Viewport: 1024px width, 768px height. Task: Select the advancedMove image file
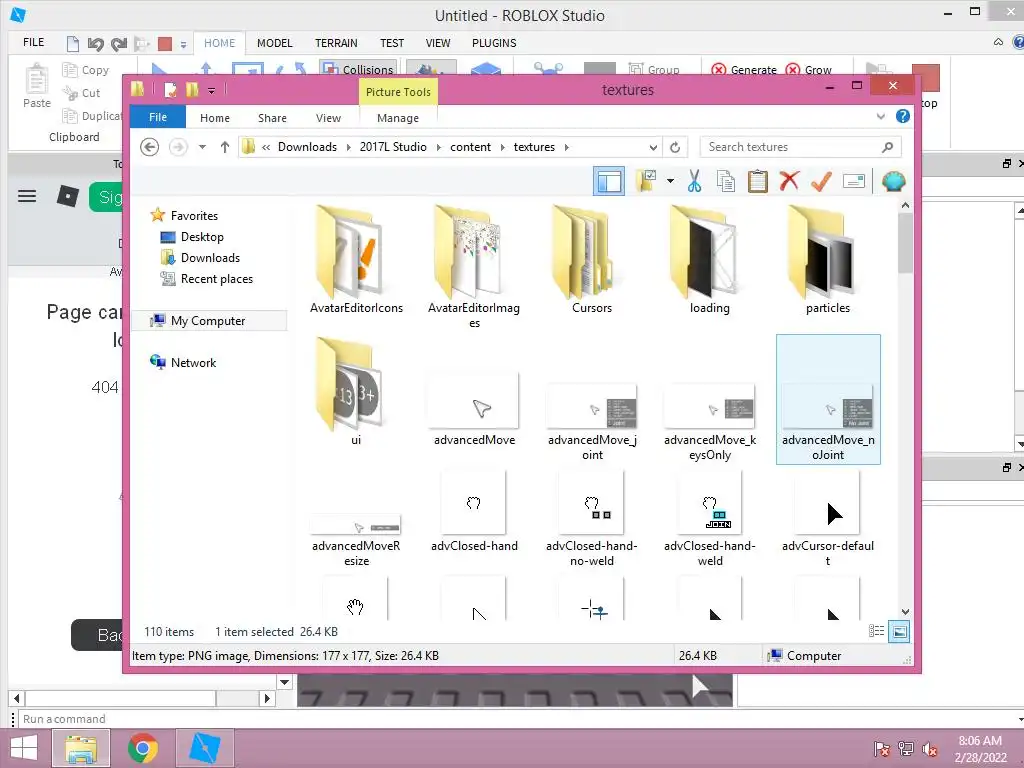(475, 409)
